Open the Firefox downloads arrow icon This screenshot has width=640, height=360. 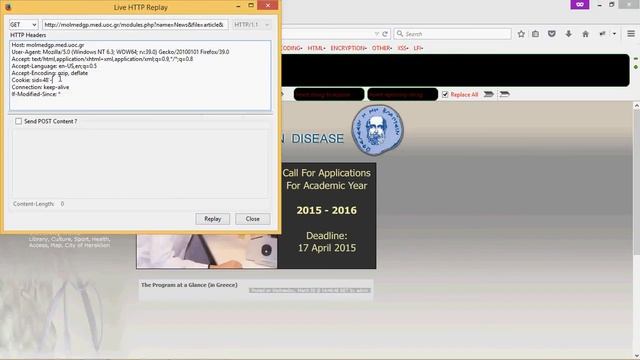pyautogui.click(x=569, y=34)
